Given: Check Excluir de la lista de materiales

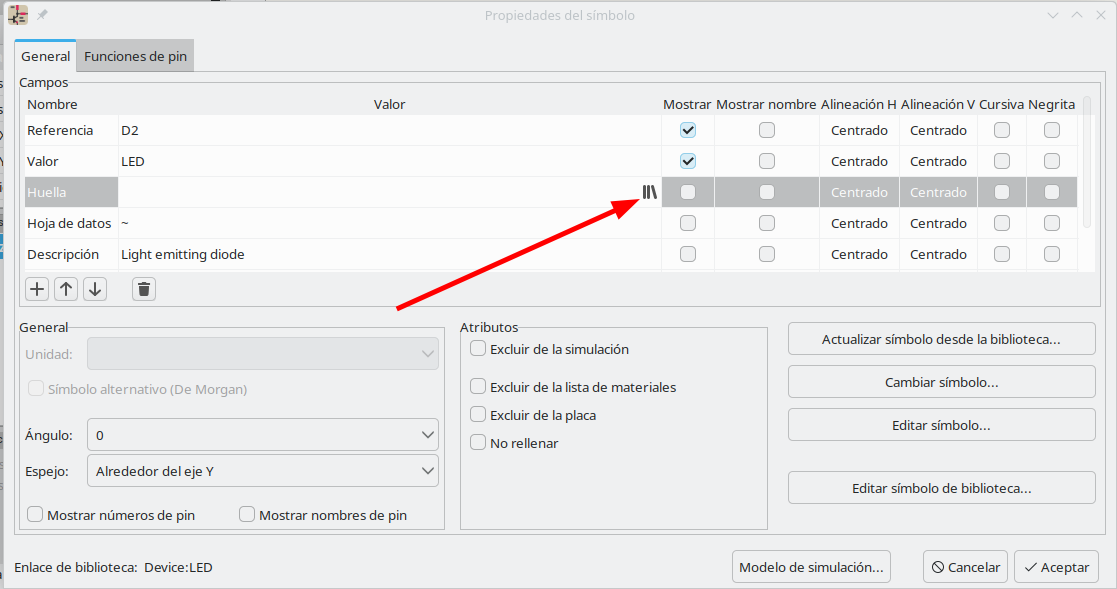Looking at the screenshot, I should [478, 387].
